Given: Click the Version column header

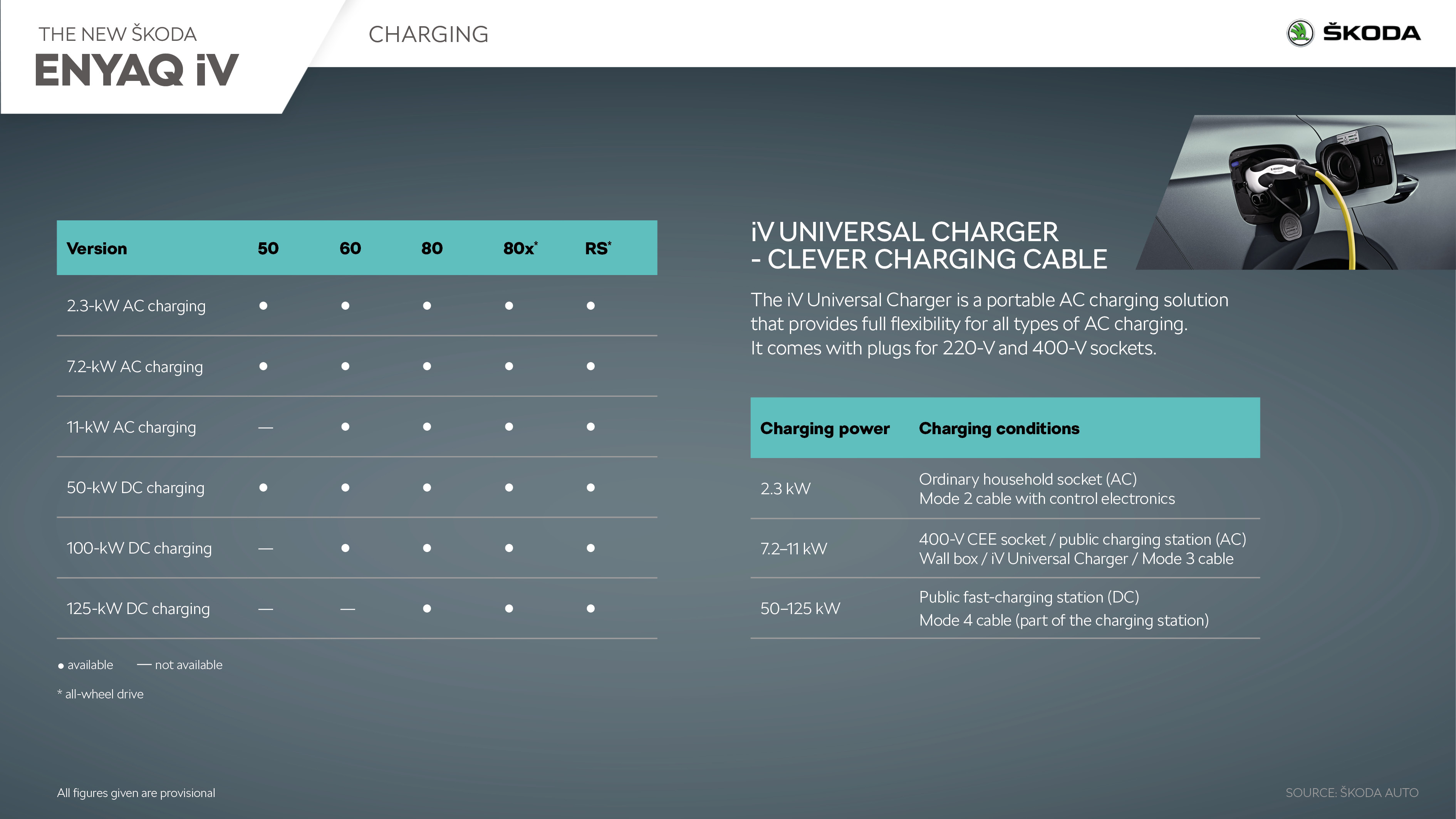Looking at the screenshot, I should (97, 249).
